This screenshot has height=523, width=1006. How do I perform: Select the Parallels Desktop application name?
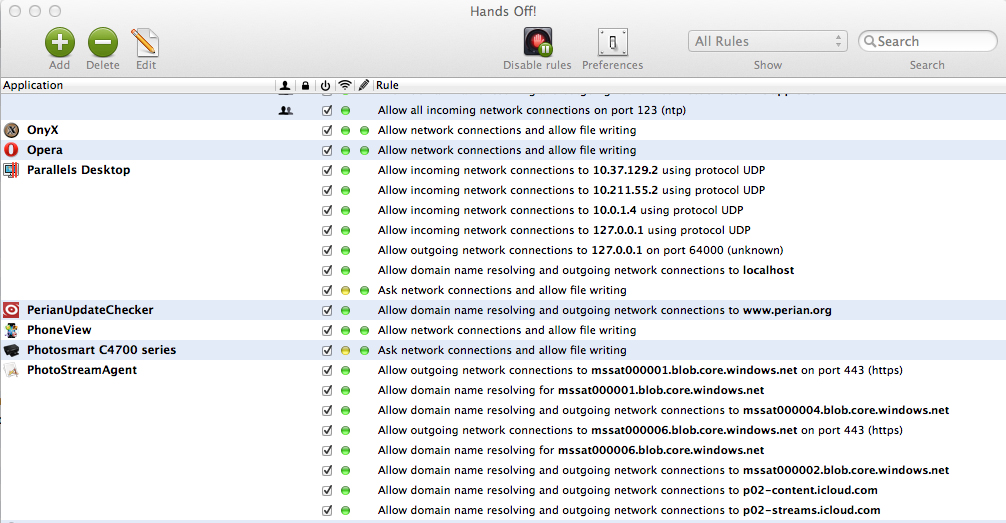click(78, 170)
